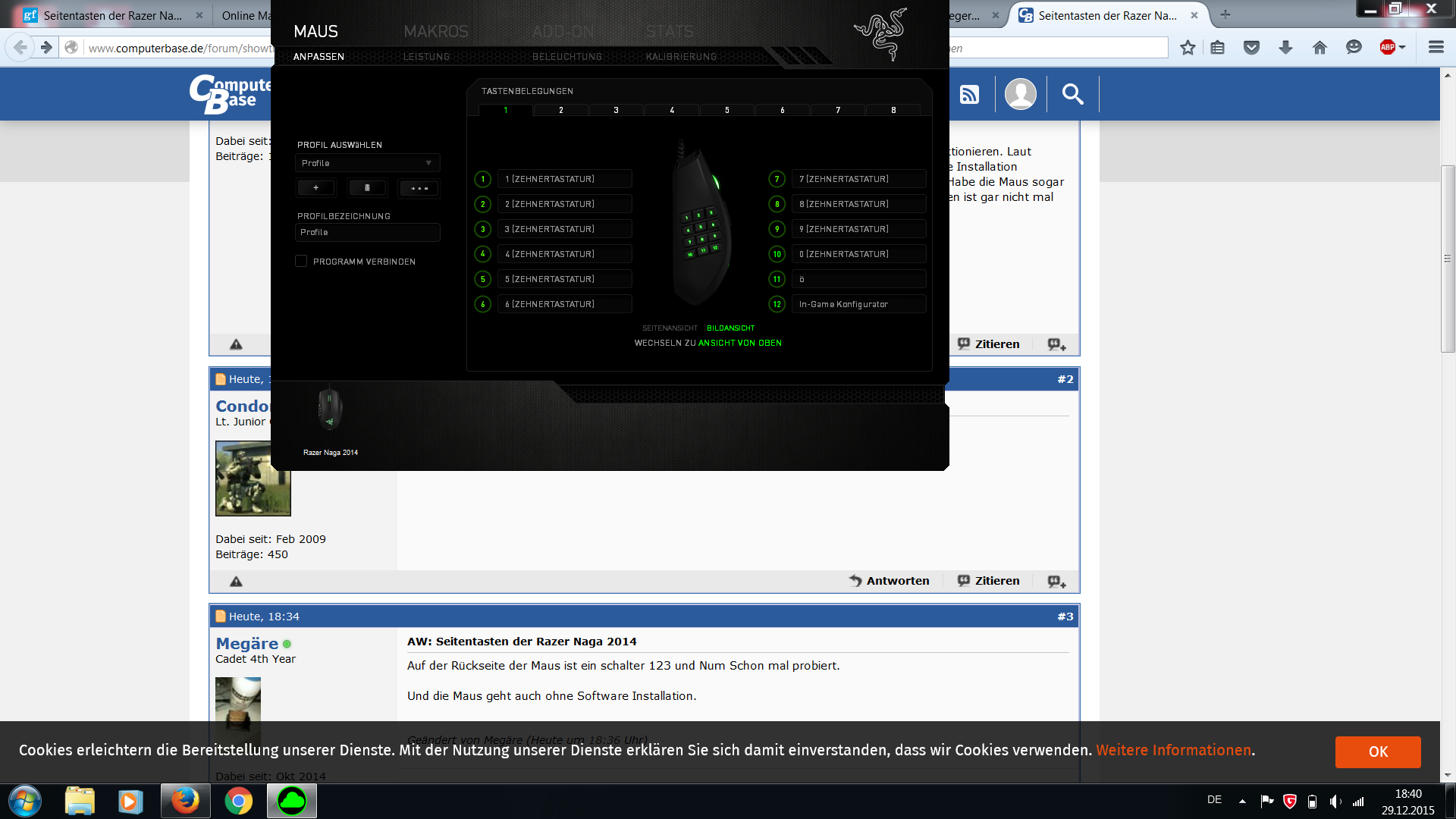1456x819 pixels.
Task: Click the add profile plus button
Action: click(315, 188)
